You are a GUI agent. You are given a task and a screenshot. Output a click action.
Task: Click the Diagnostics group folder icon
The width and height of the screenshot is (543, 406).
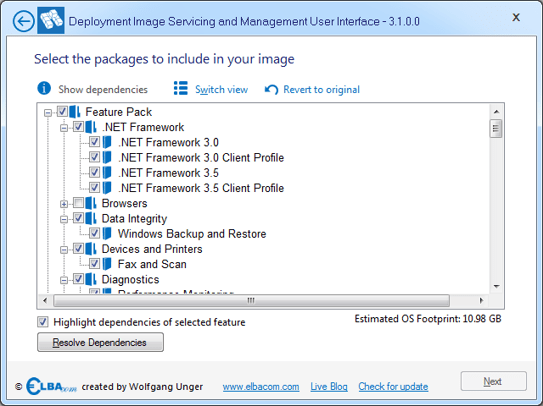pos(91,279)
